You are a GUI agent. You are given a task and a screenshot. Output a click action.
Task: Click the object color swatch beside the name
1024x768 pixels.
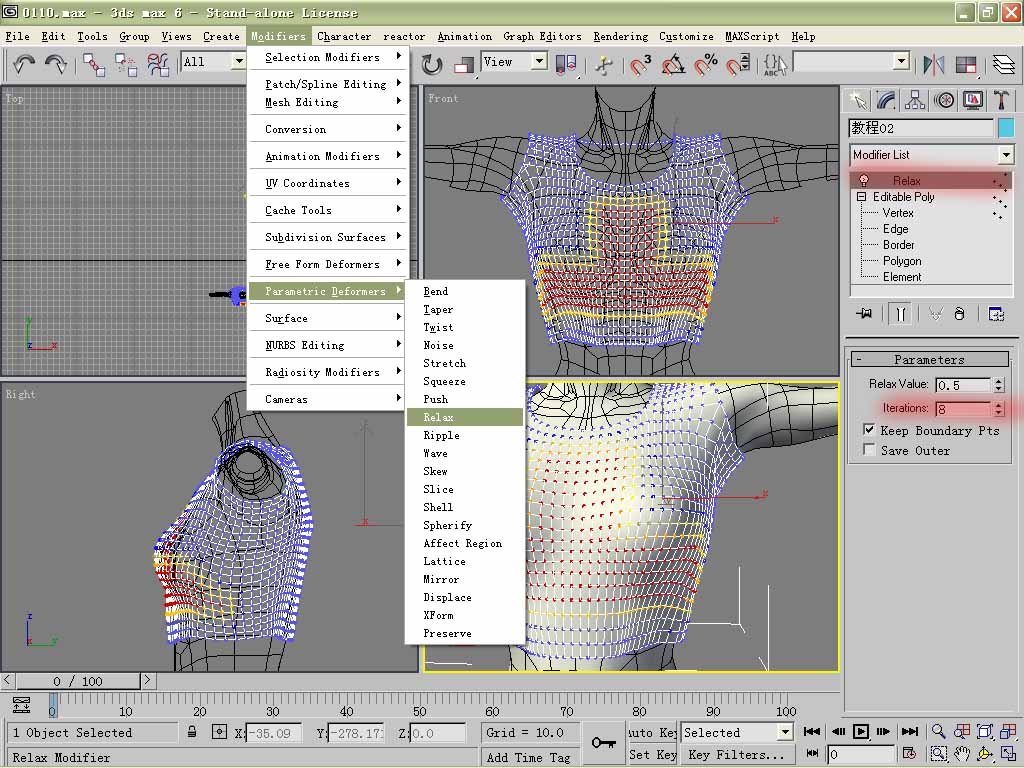point(1006,128)
